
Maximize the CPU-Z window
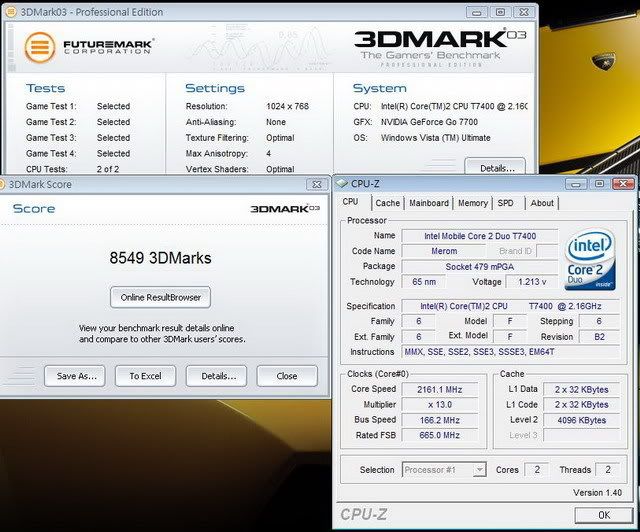[599, 184]
